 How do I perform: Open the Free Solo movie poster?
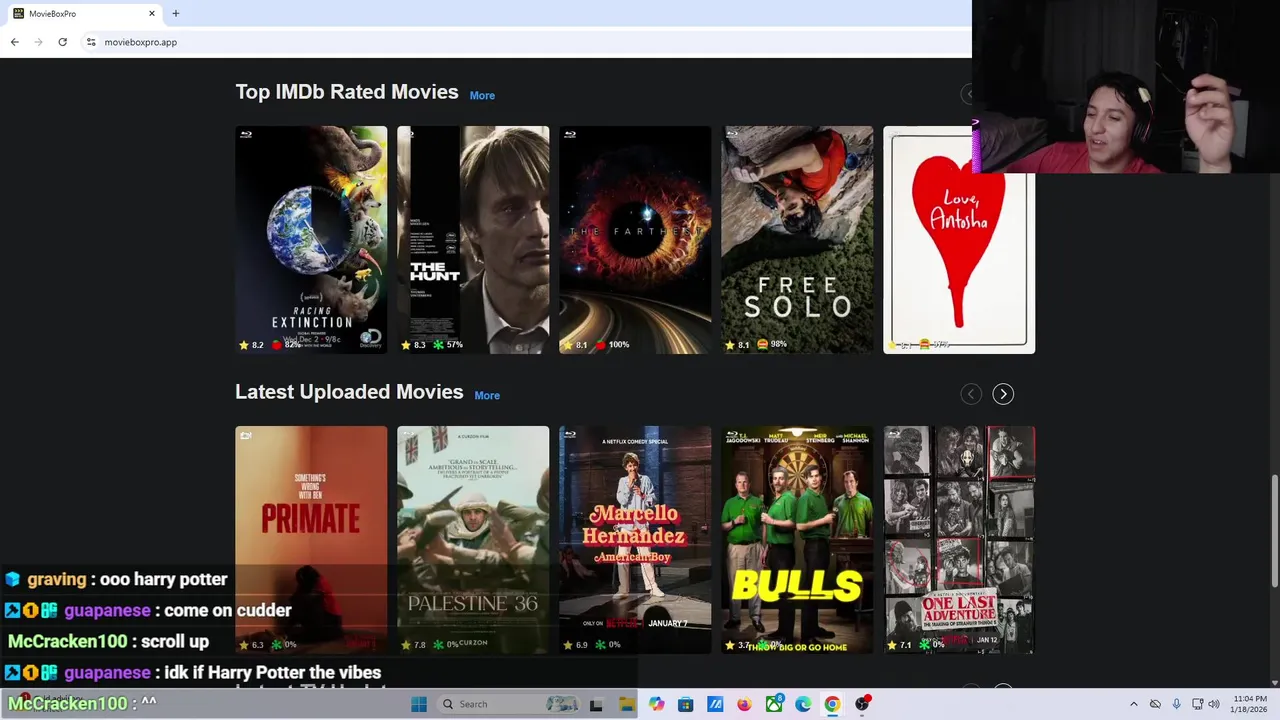pyautogui.click(x=797, y=240)
